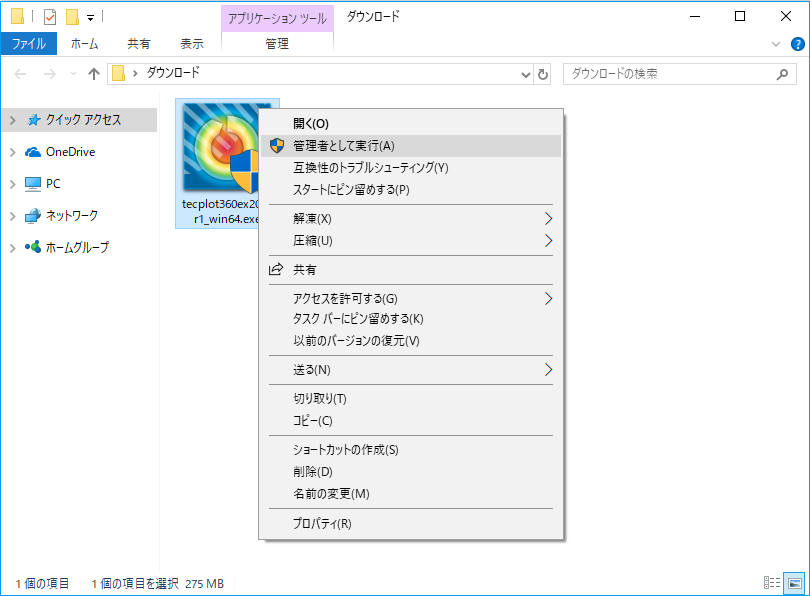Open the address bar history dropdown
810x596 pixels.
(525, 74)
